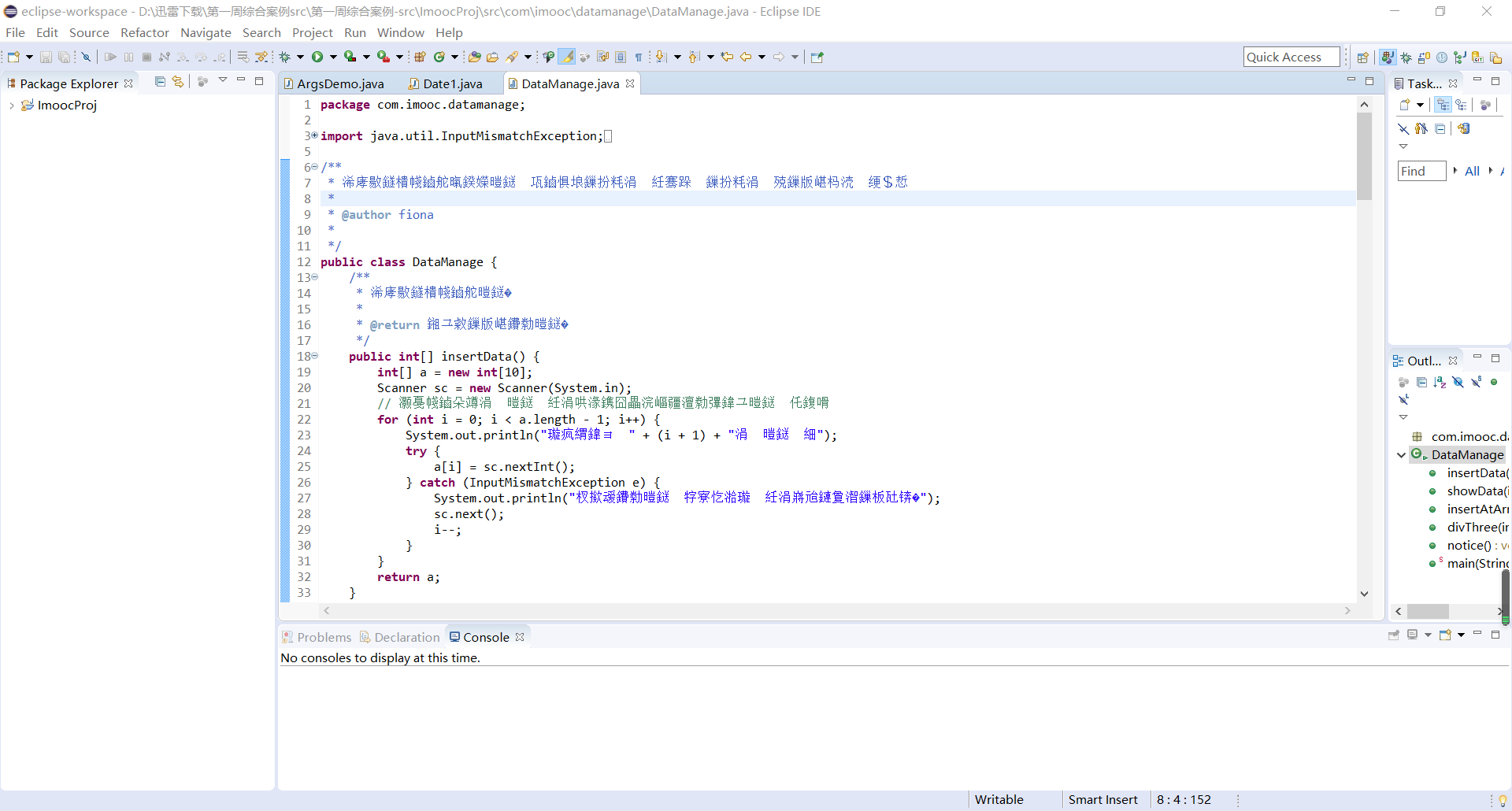This screenshot has width=1512, height=811.
Task: Toggle Hide Static Members in Outline
Action: coord(1476,383)
